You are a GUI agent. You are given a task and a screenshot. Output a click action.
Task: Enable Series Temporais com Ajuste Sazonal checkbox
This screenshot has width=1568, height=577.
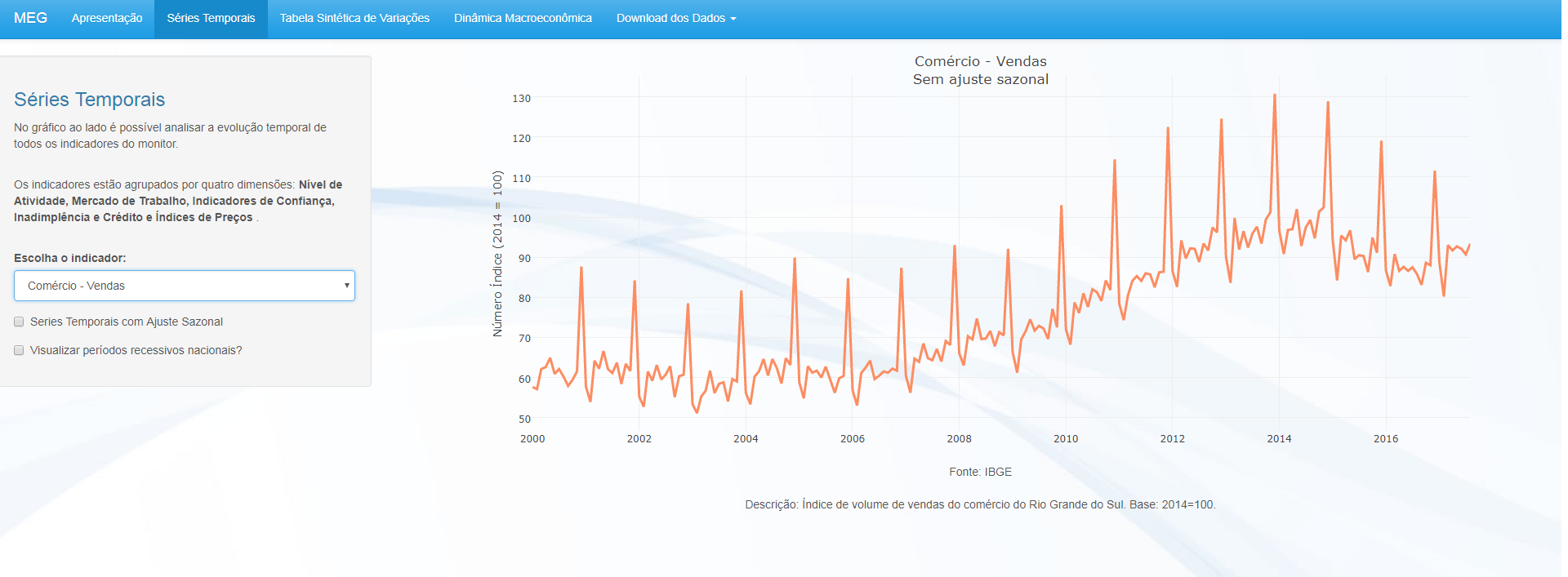tap(19, 322)
